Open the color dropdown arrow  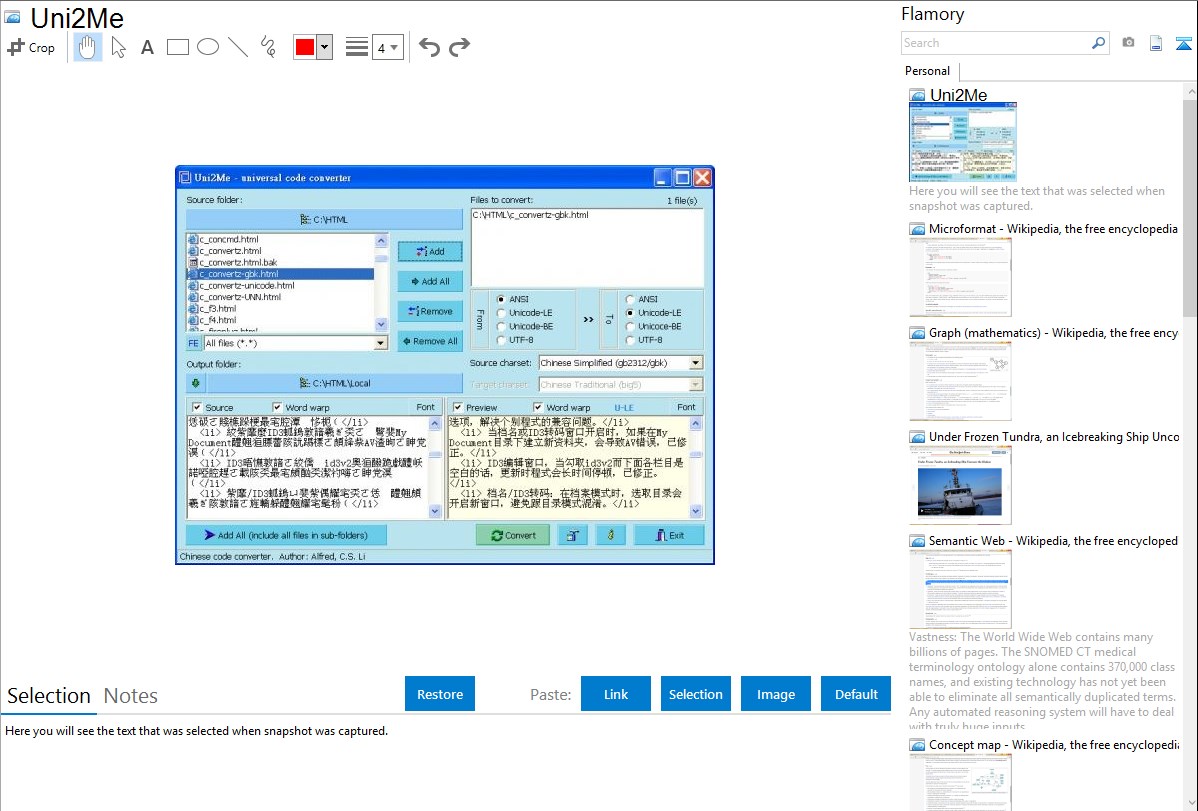coord(325,47)
